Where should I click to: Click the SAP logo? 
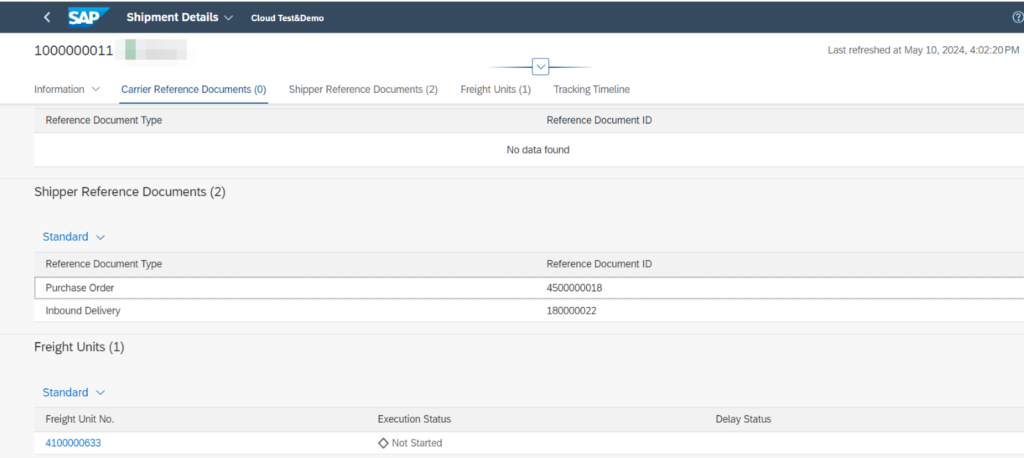88,17
